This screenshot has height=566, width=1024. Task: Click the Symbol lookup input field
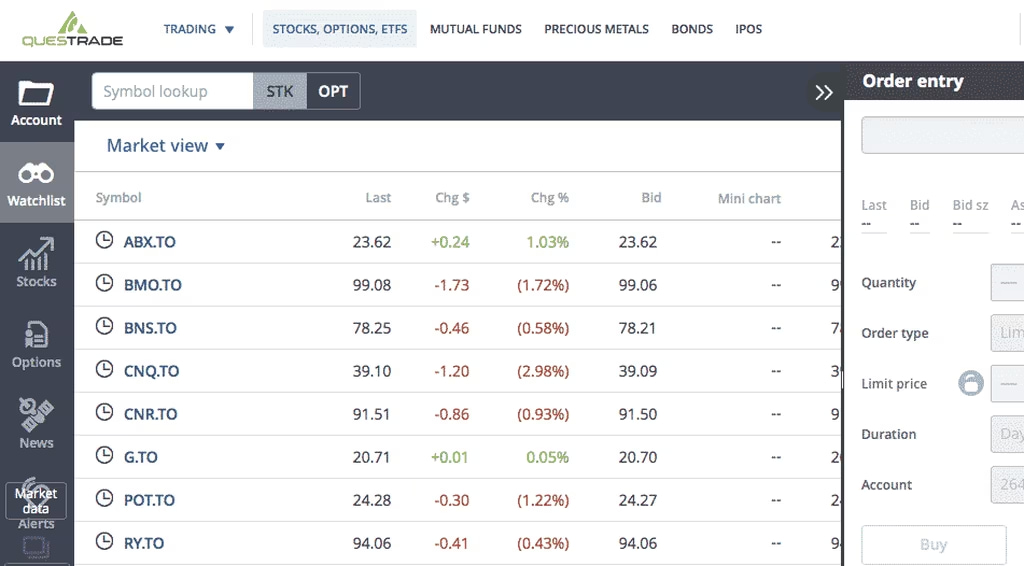click(172, 91)
